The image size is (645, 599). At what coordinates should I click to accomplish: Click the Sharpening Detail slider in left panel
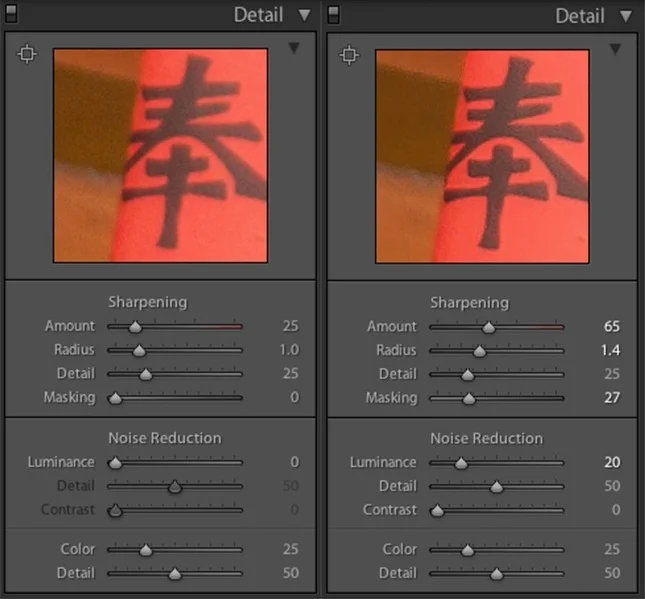tap(175, 374)
